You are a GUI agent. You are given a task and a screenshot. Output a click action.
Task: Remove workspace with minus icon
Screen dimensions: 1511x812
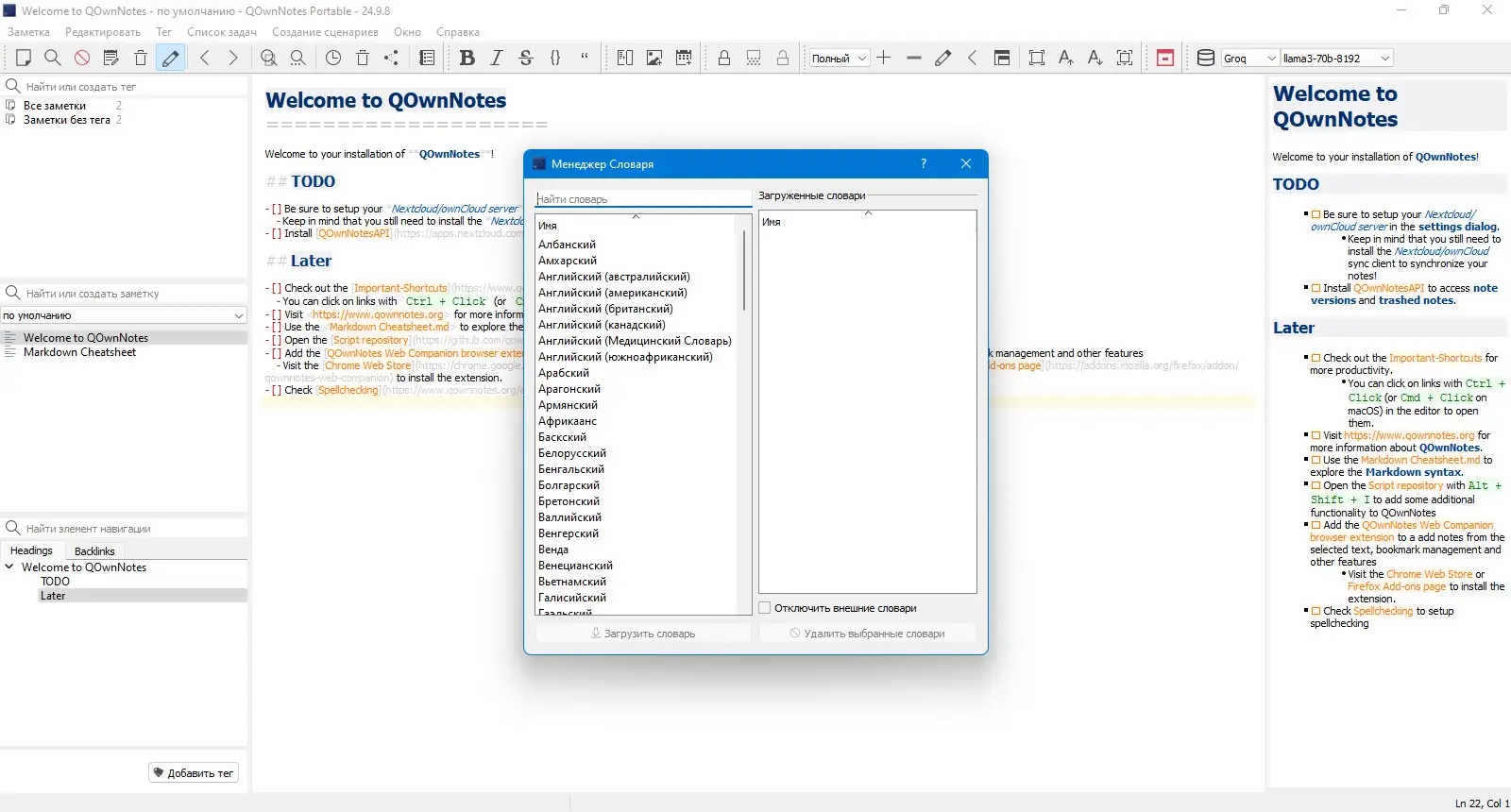point(913,58)
